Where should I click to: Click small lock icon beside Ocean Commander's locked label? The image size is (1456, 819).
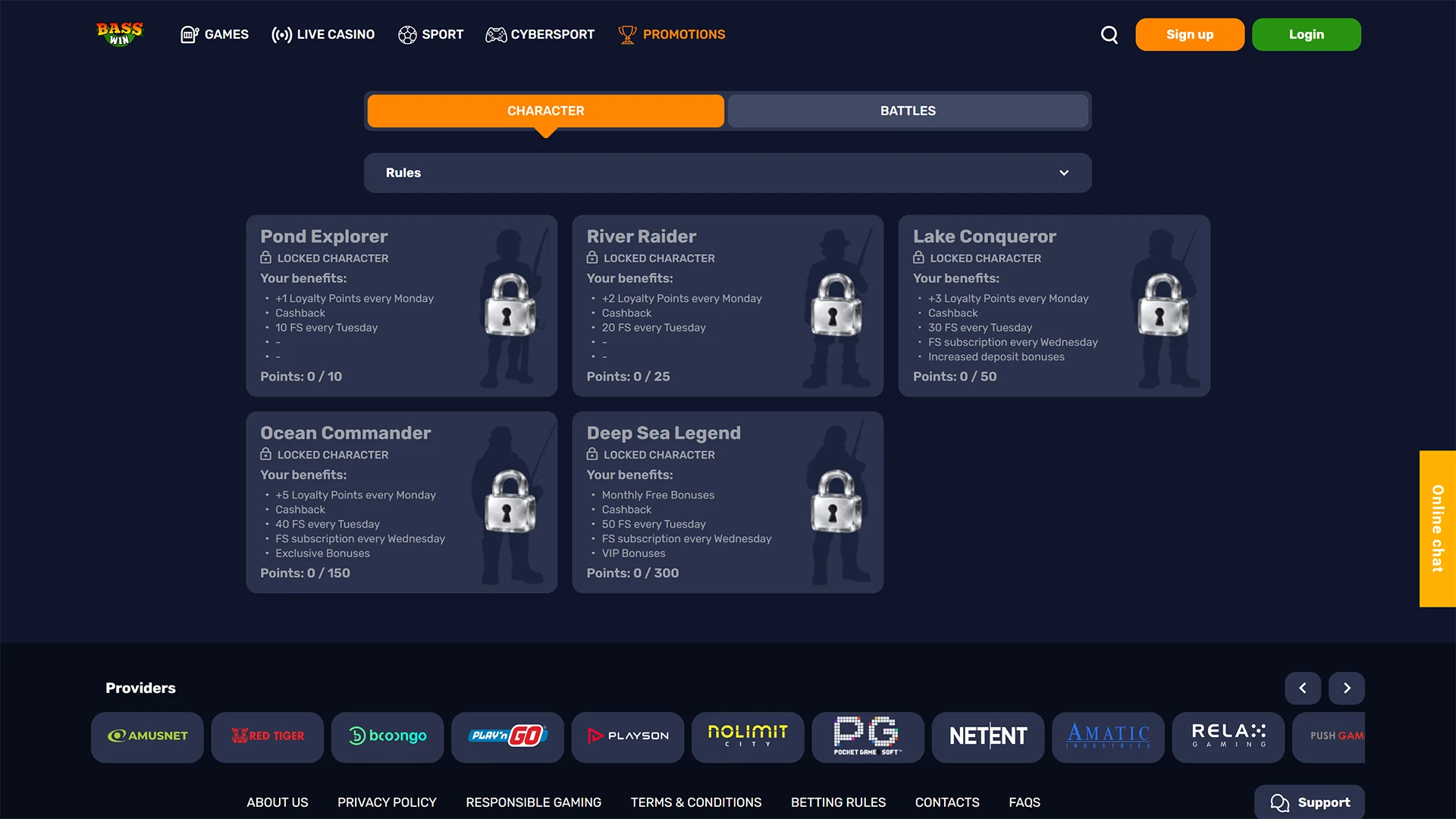[265, 454]
